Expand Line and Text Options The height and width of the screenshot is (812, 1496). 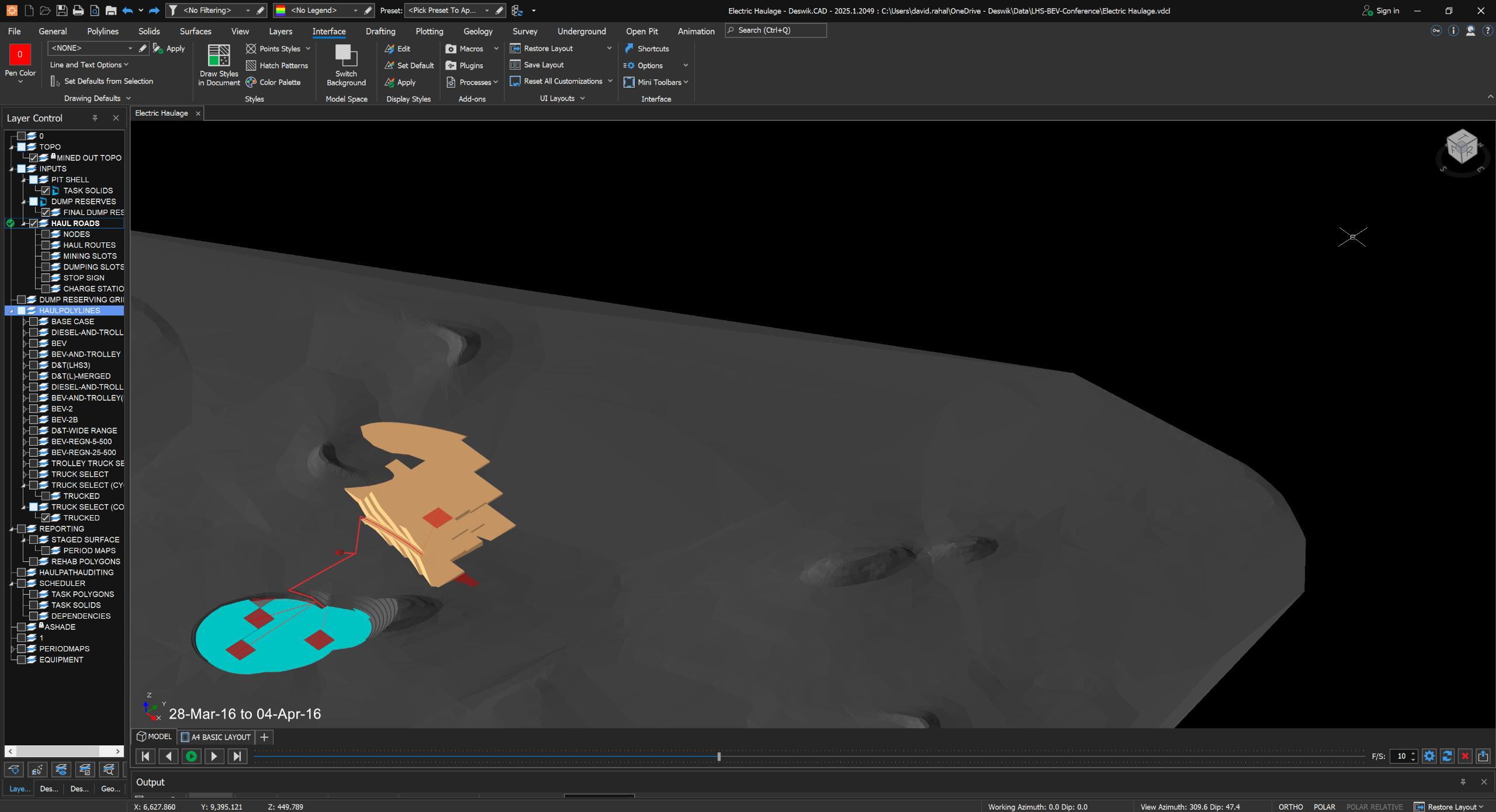[x=89, y=65]
